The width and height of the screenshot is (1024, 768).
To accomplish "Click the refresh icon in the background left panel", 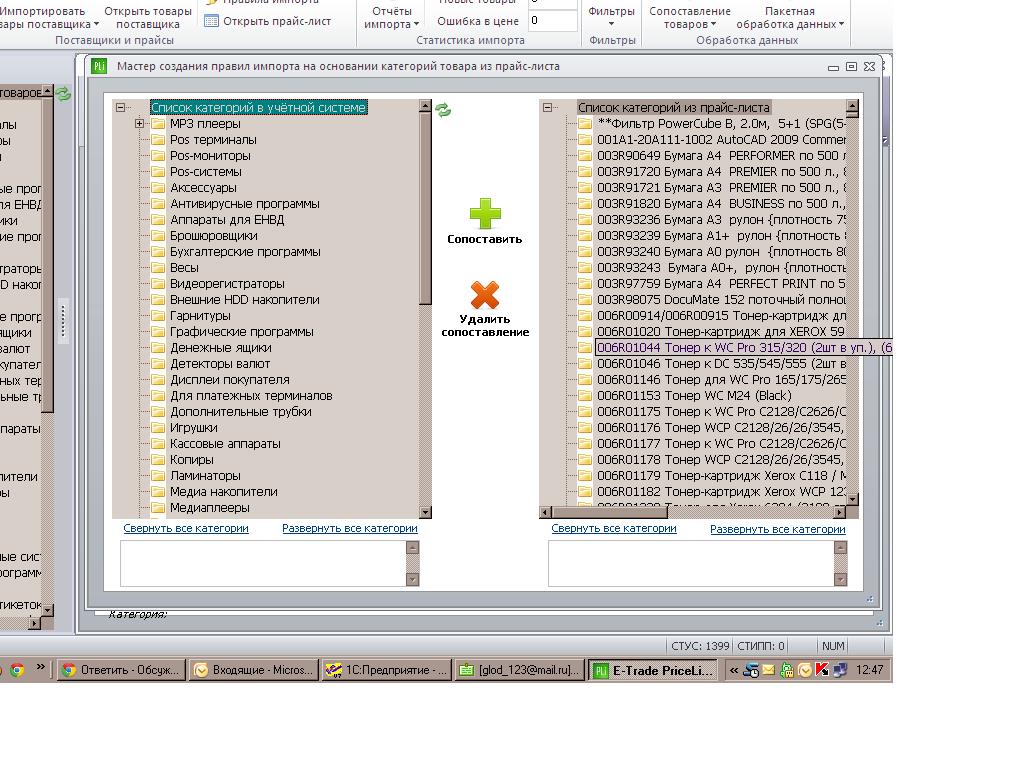I will pyautogui.click(x=63, y=94).
